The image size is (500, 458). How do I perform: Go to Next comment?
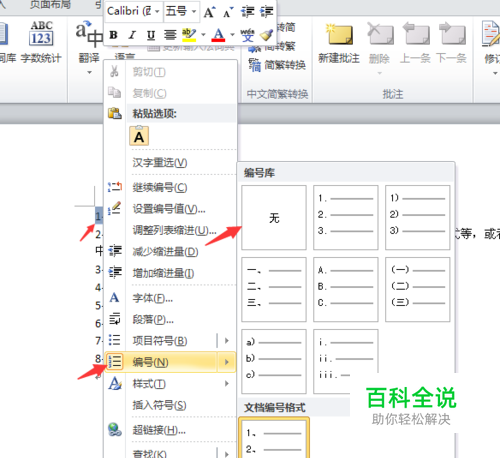[x=452, y=43]
